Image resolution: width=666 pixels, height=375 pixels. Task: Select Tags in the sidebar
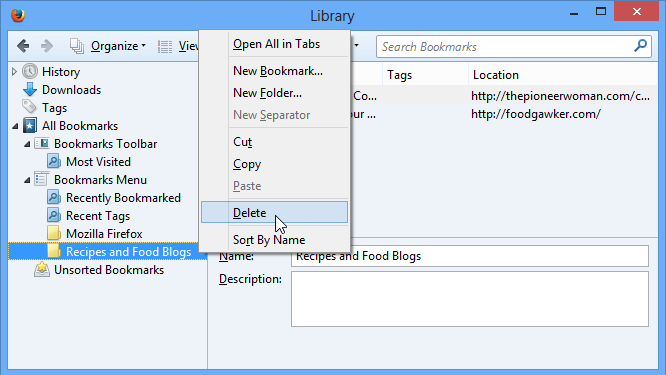point(54,108)
